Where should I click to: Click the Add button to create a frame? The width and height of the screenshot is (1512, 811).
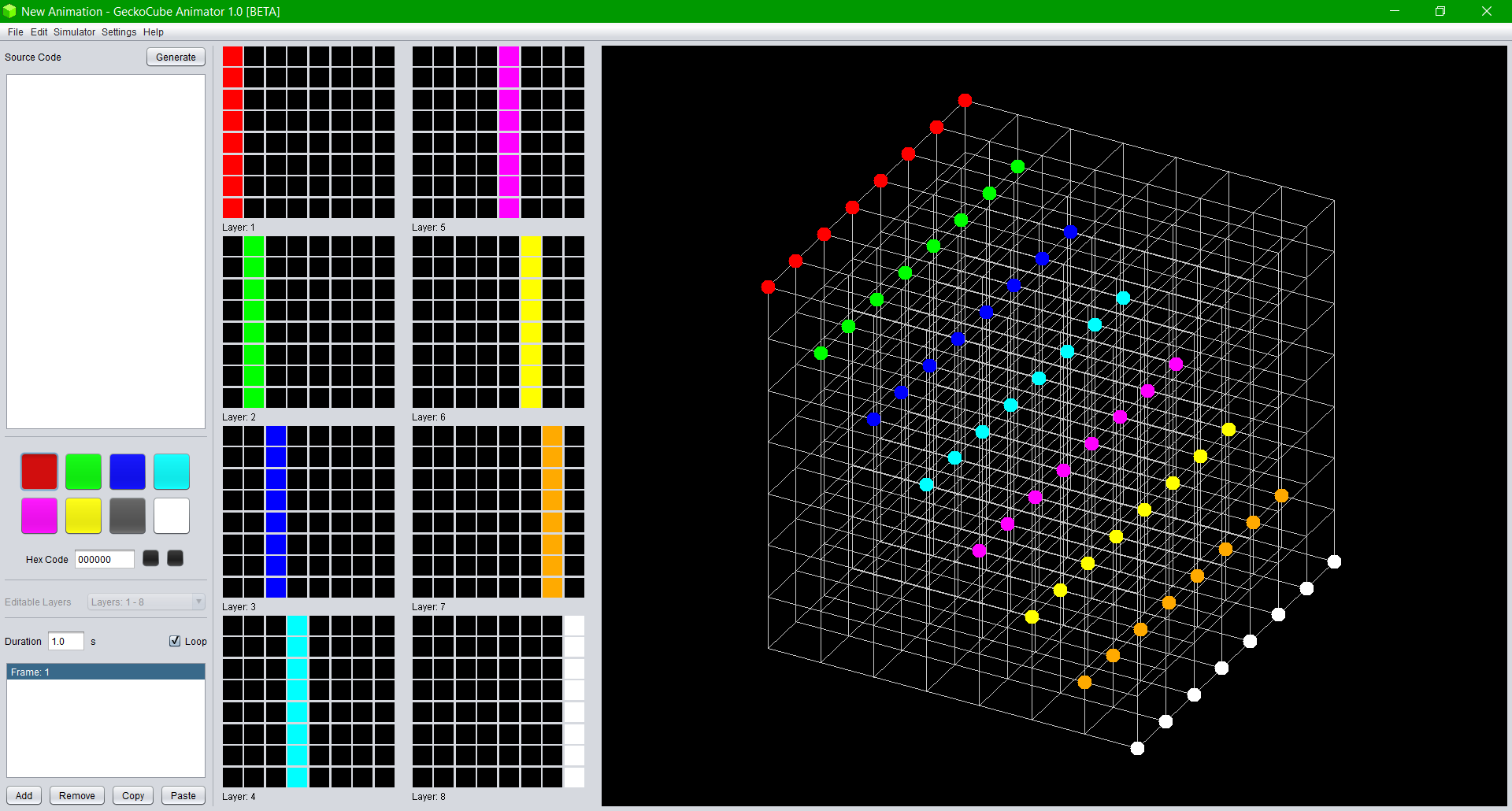(x=23, y=795)
